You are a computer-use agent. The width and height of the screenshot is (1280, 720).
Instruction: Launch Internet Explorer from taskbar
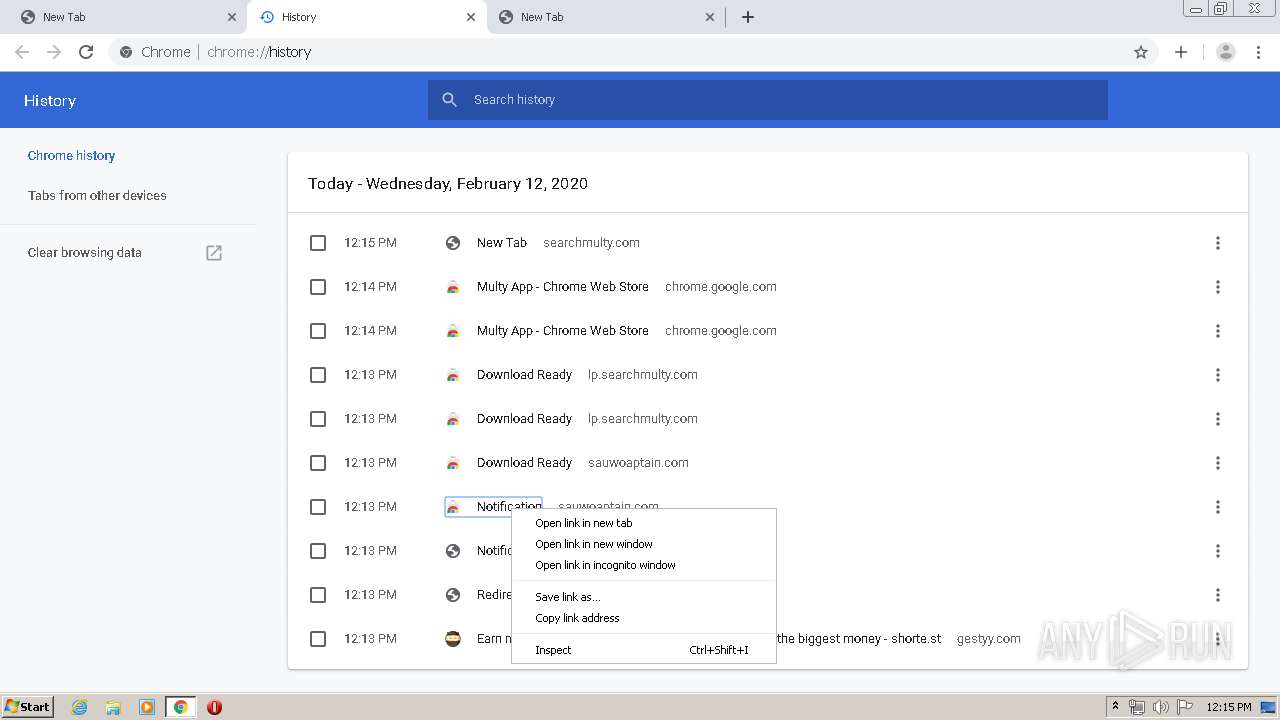tap(80, 707)
